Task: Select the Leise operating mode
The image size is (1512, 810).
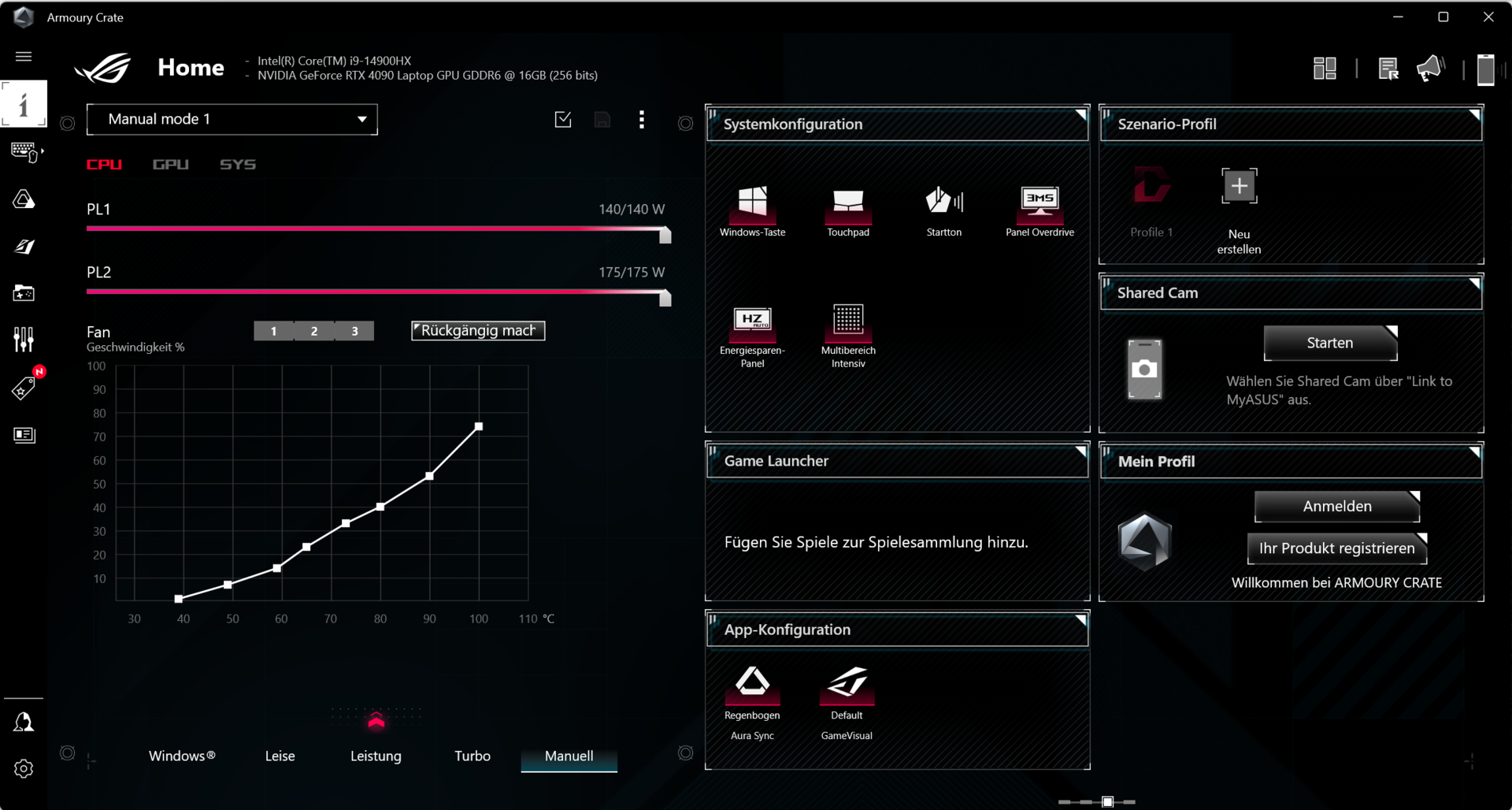Action: coord(280,756)
